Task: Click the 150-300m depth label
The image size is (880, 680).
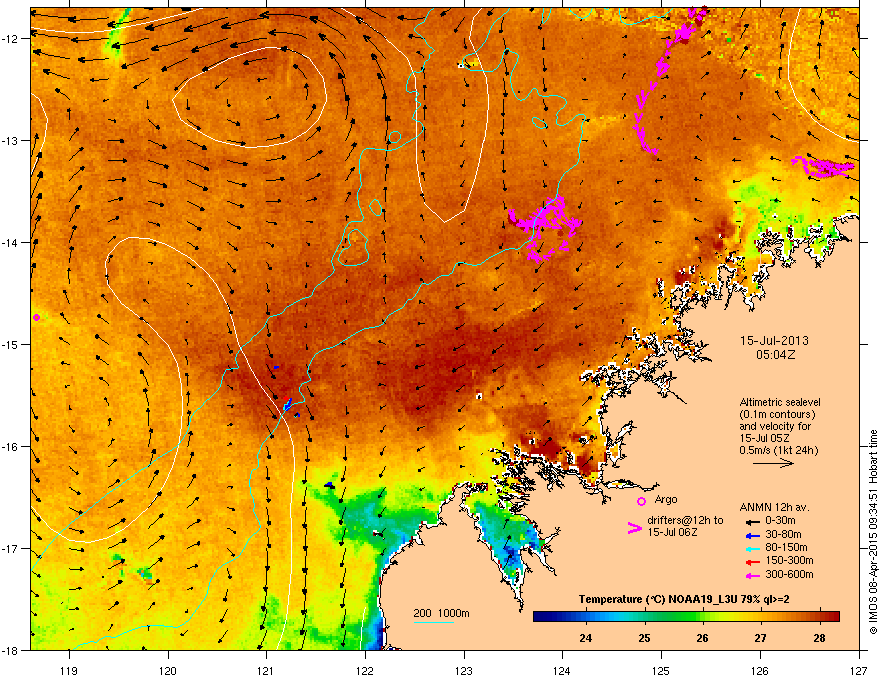Action: (x=789, y=560)
